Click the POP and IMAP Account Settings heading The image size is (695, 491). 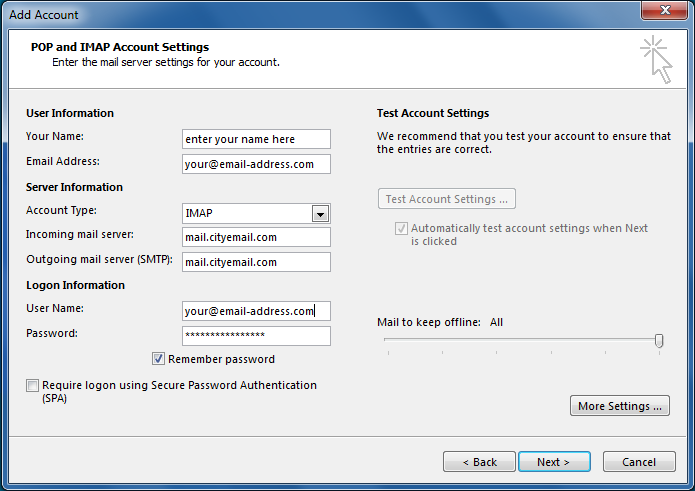(120, 47)
